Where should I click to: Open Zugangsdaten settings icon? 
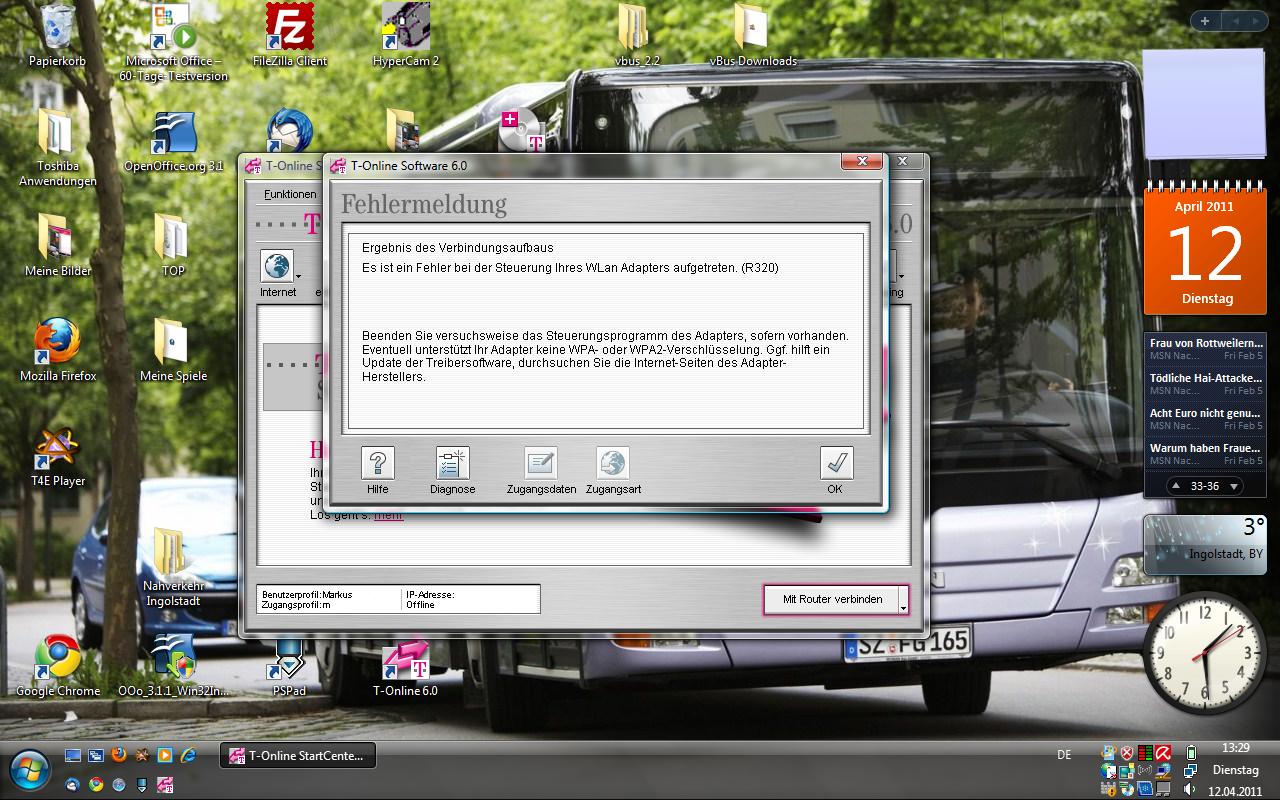(x=540, y=464)
